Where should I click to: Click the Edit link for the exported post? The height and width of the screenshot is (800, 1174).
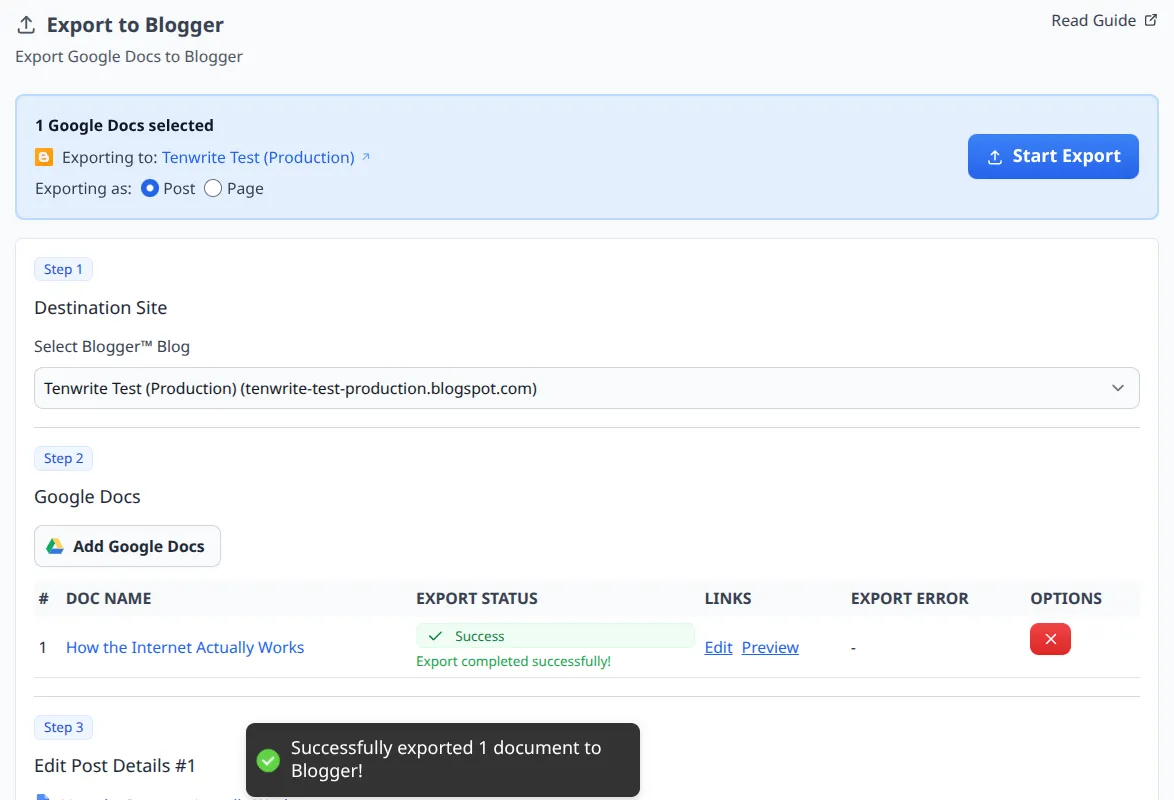click(x=718, y=647)
